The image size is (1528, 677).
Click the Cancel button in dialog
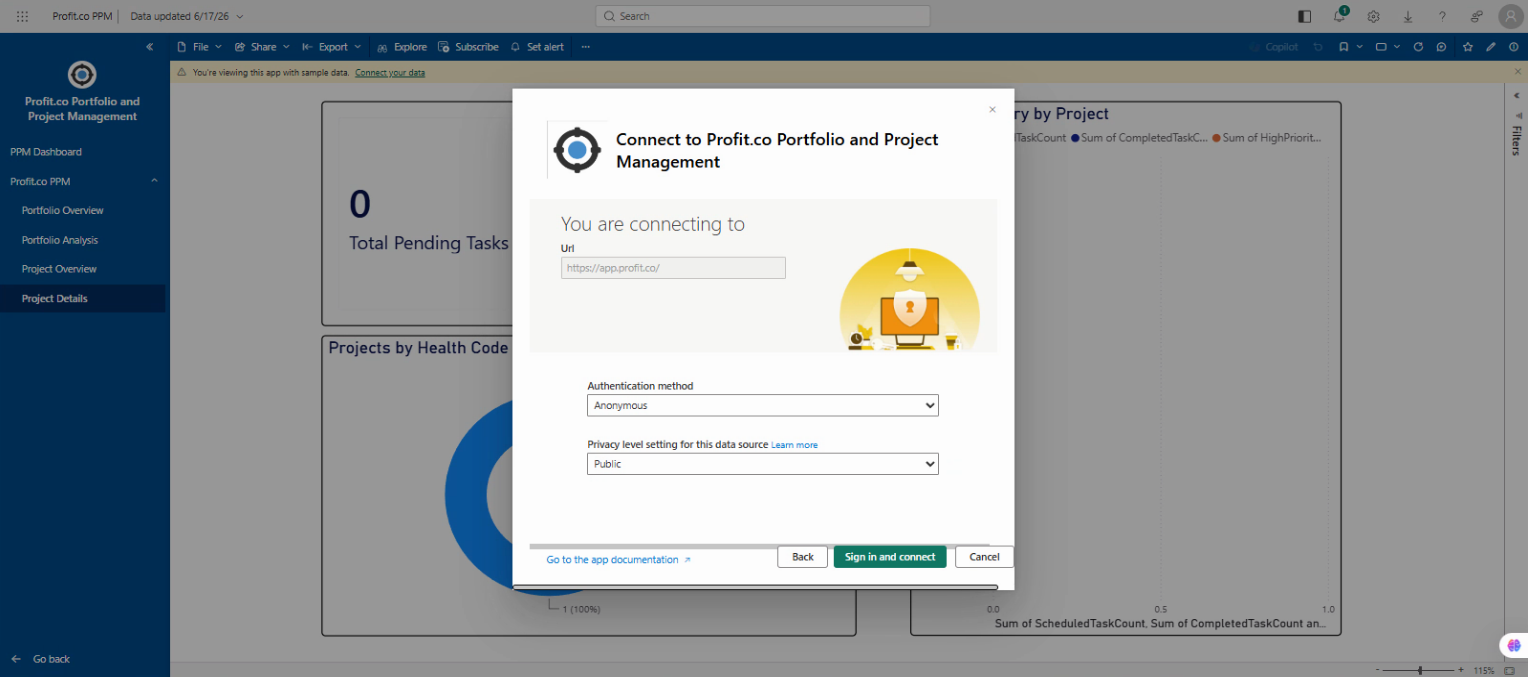pyautogui.click(x=984, y=557)
